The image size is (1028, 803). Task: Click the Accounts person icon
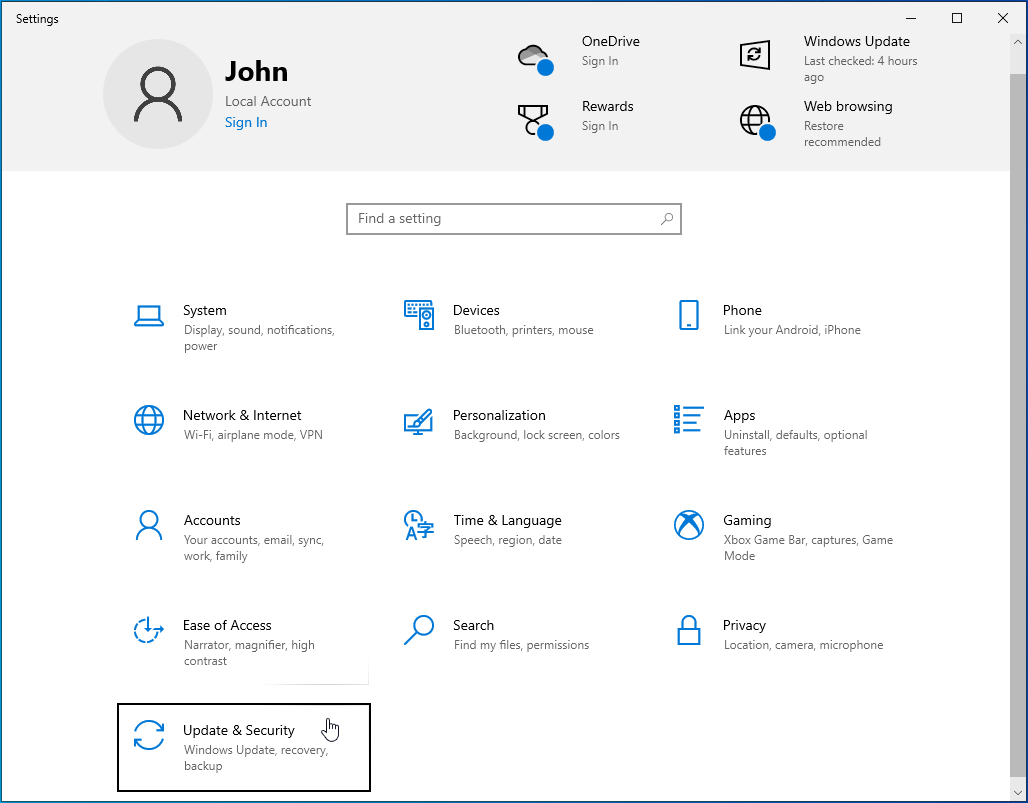pyautogui.click(x=149, y=525)
